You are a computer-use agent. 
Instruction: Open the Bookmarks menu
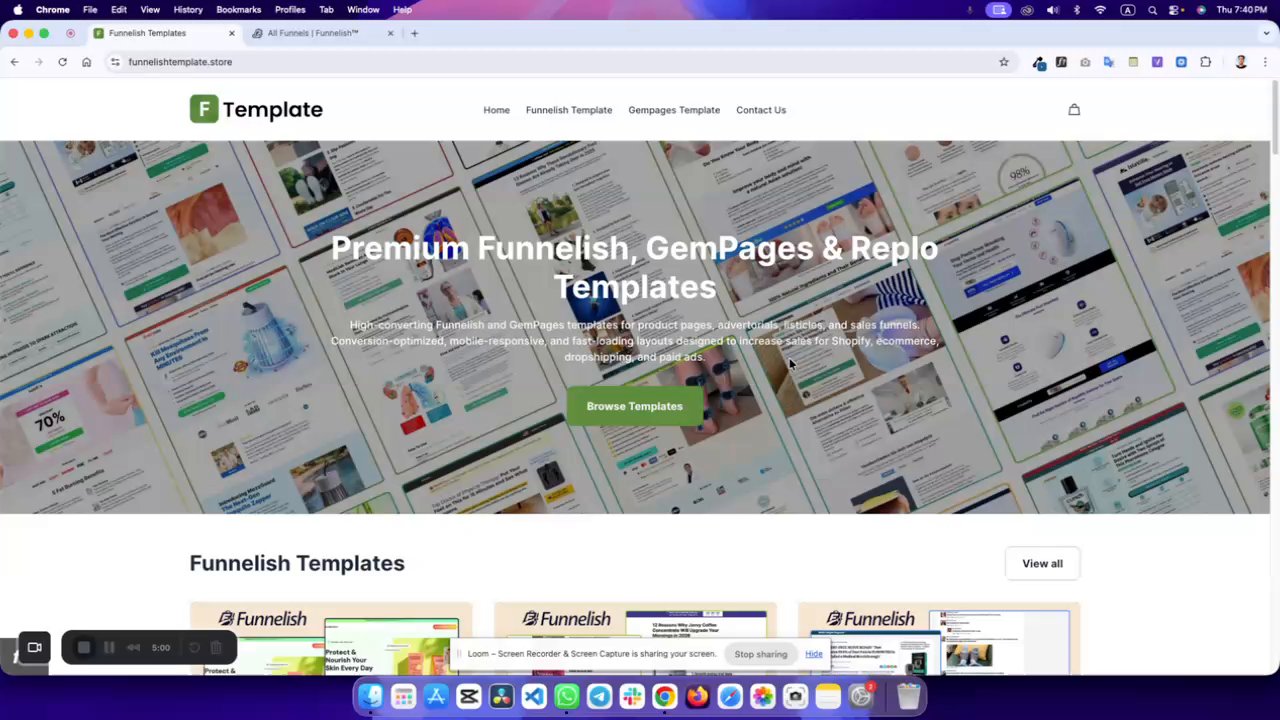[x=238, y=10]
